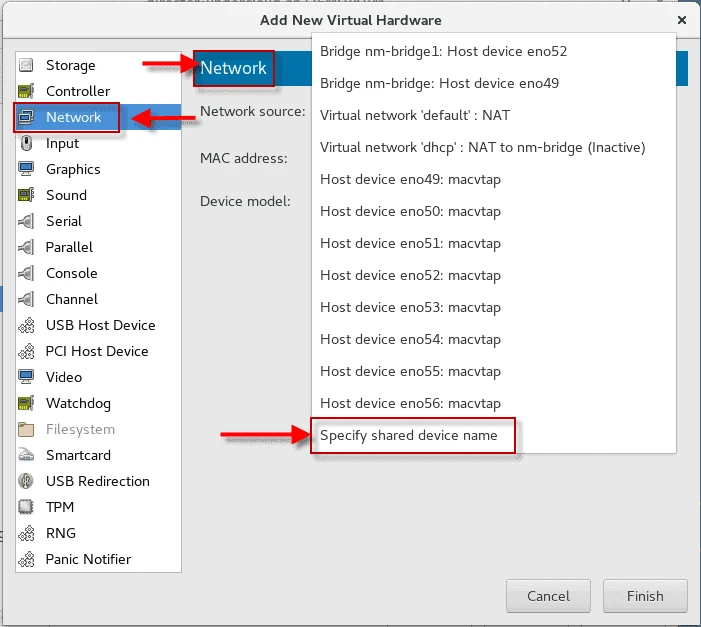Select Panic Notifier entry
Viewport: 701px width, 627px height.
click(x=98, y=559)
